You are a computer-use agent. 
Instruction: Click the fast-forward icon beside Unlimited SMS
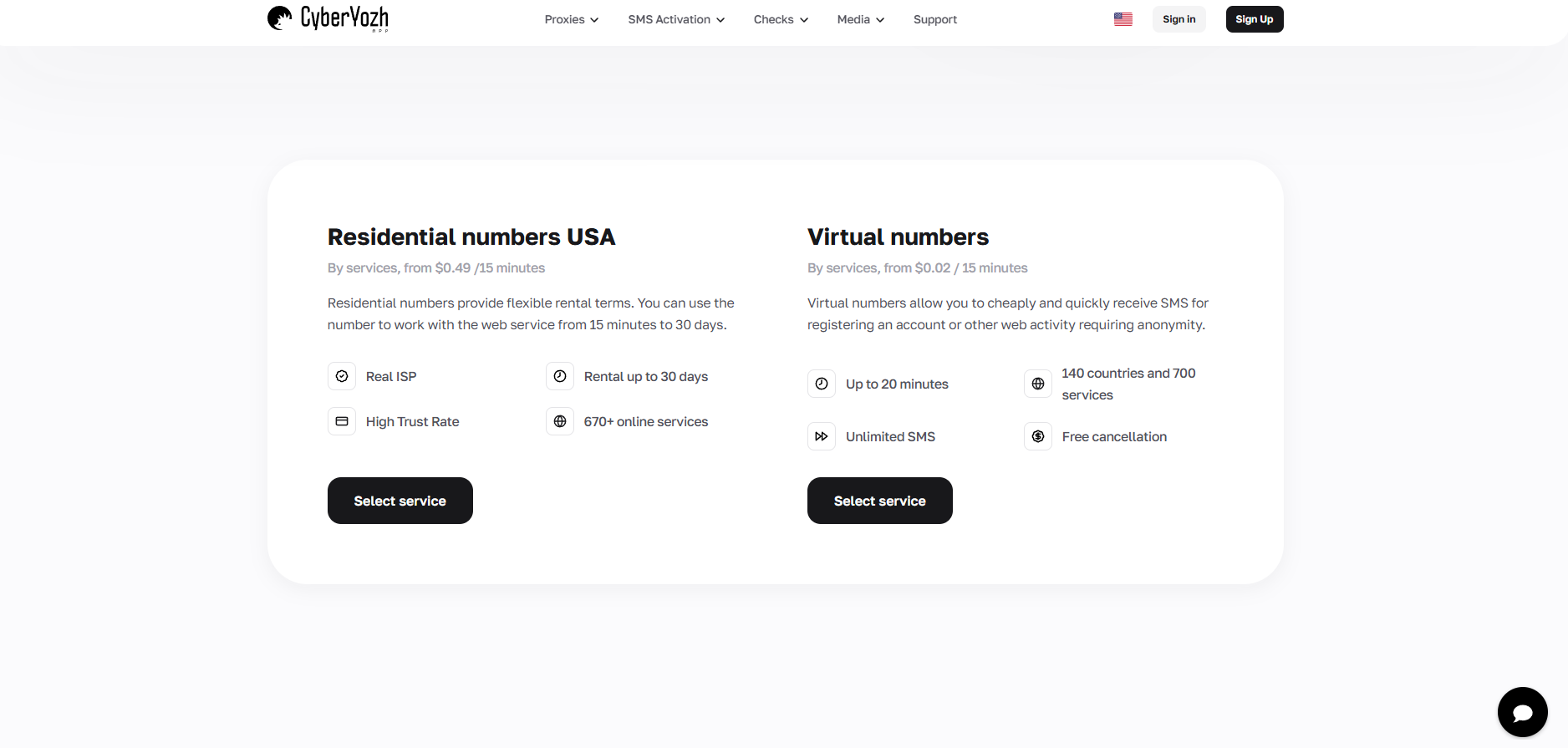[822, 436]
